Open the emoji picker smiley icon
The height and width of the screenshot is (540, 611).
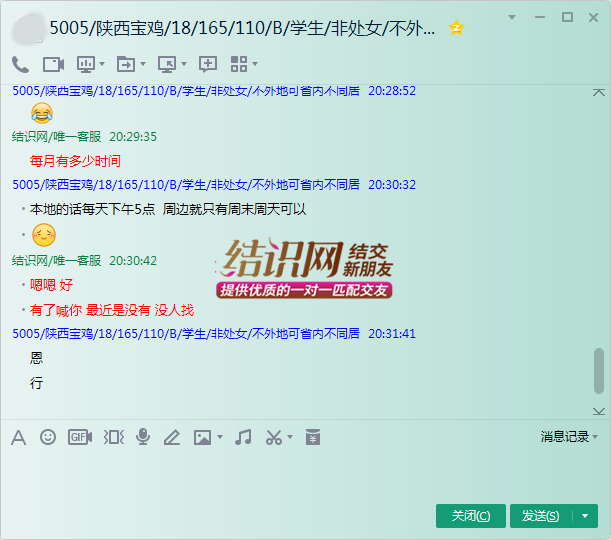pyautogui.click(x=48, y=437)
